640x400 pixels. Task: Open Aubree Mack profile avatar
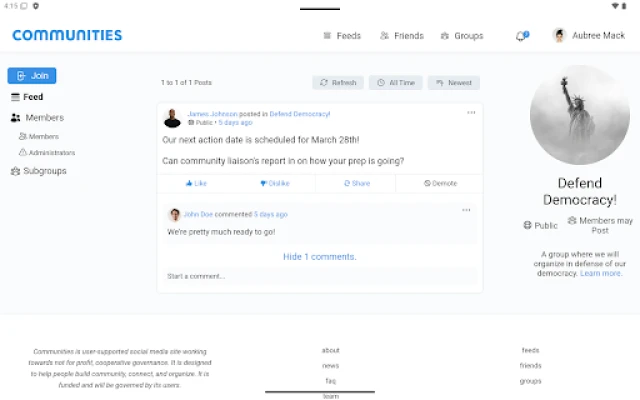[x=559, y=36]
